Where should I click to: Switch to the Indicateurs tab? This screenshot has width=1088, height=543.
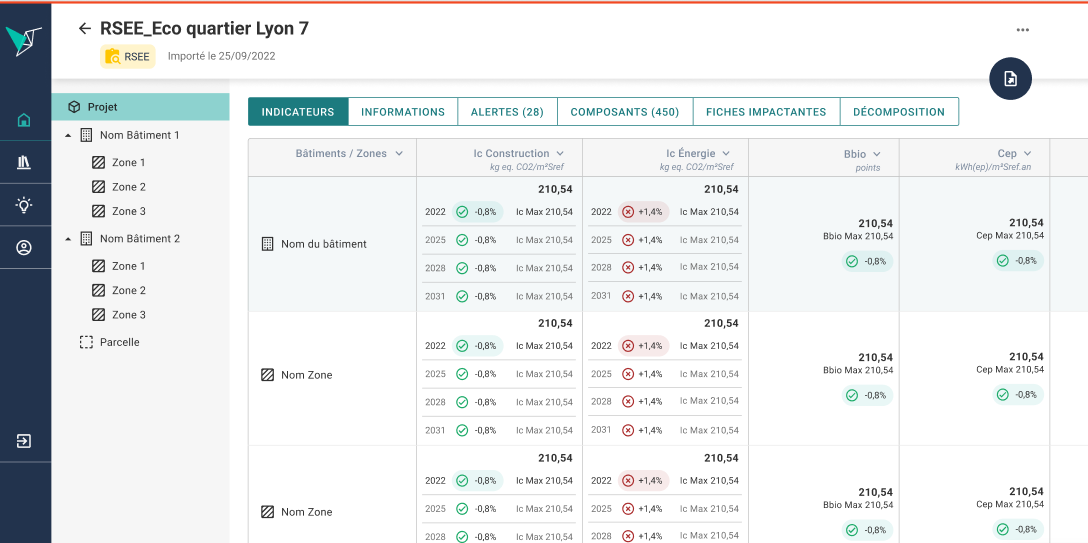(298, 112)
